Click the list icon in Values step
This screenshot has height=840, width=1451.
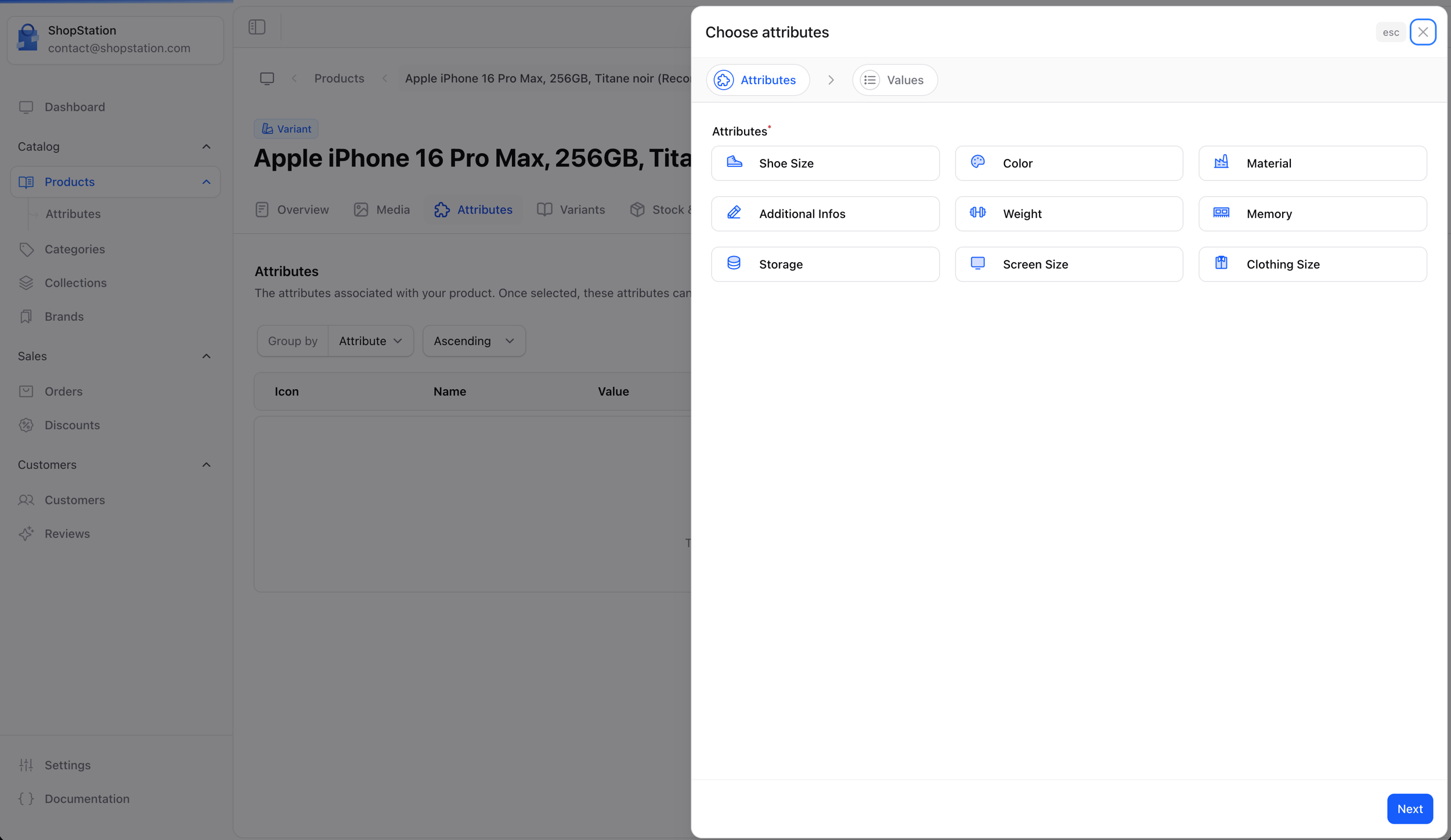pyautogui.click(x=869, y=80)
